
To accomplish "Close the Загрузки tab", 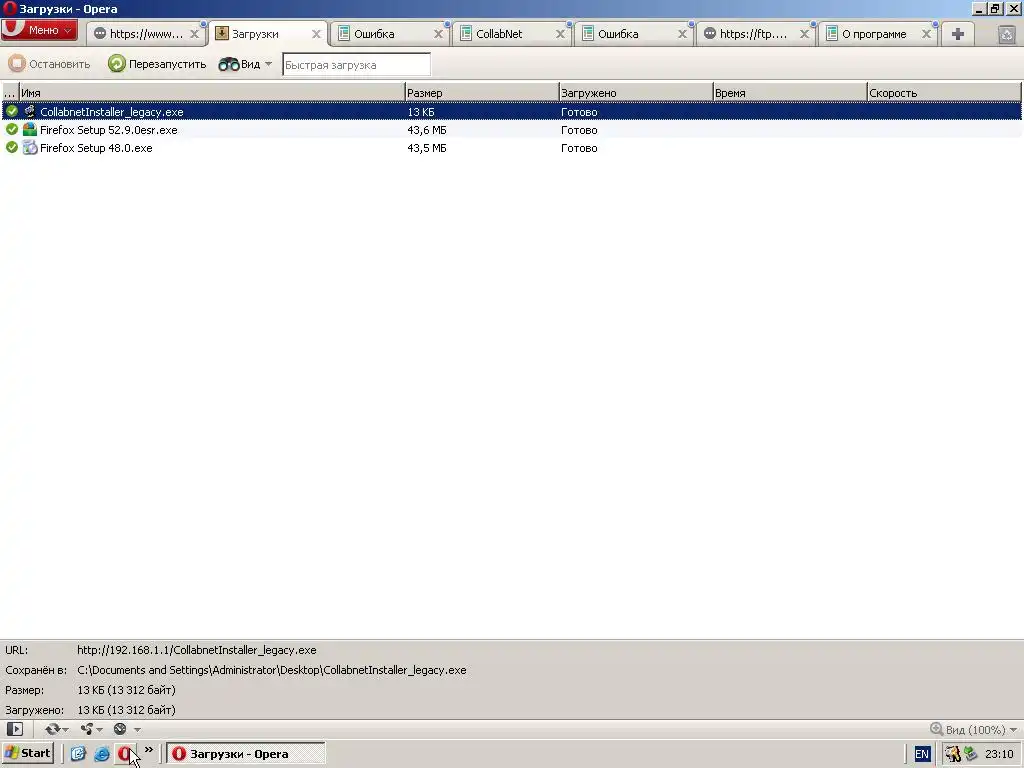I will coord(316,34).
